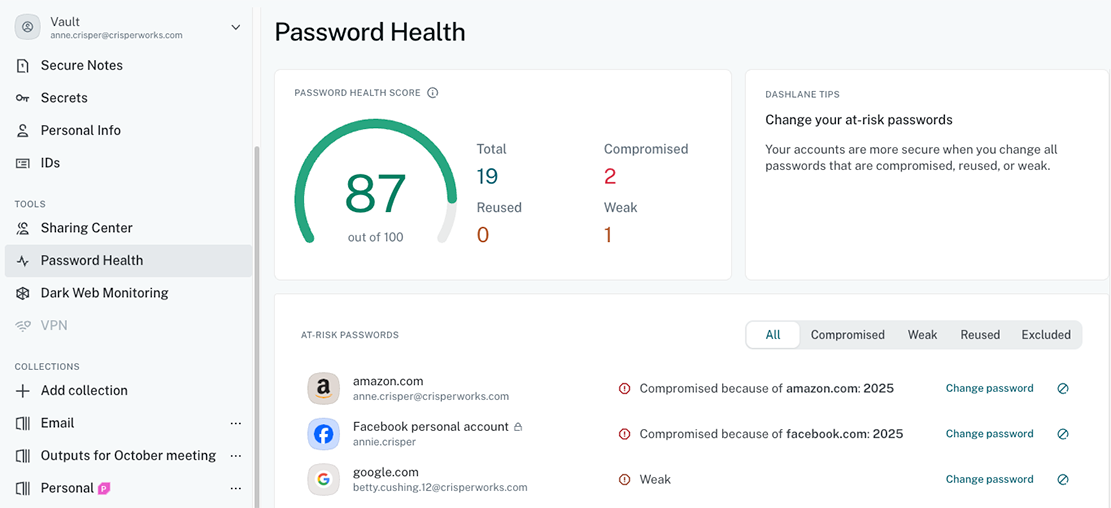Screen dimensions: 1111x508
Task: Click the Total count 19
Action: coord(487,176)
